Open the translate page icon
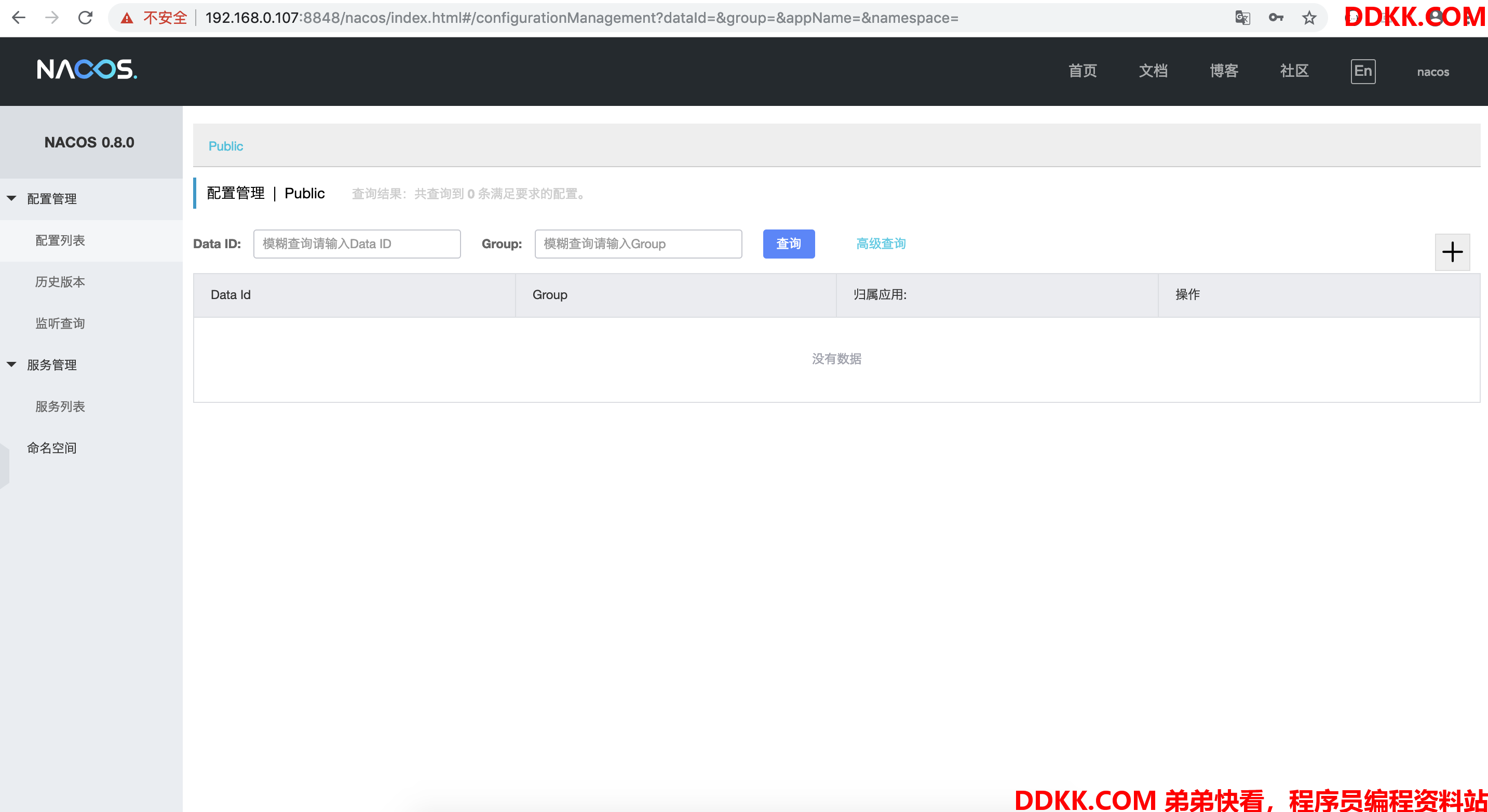1488x812 pixels. point(1242,18)
